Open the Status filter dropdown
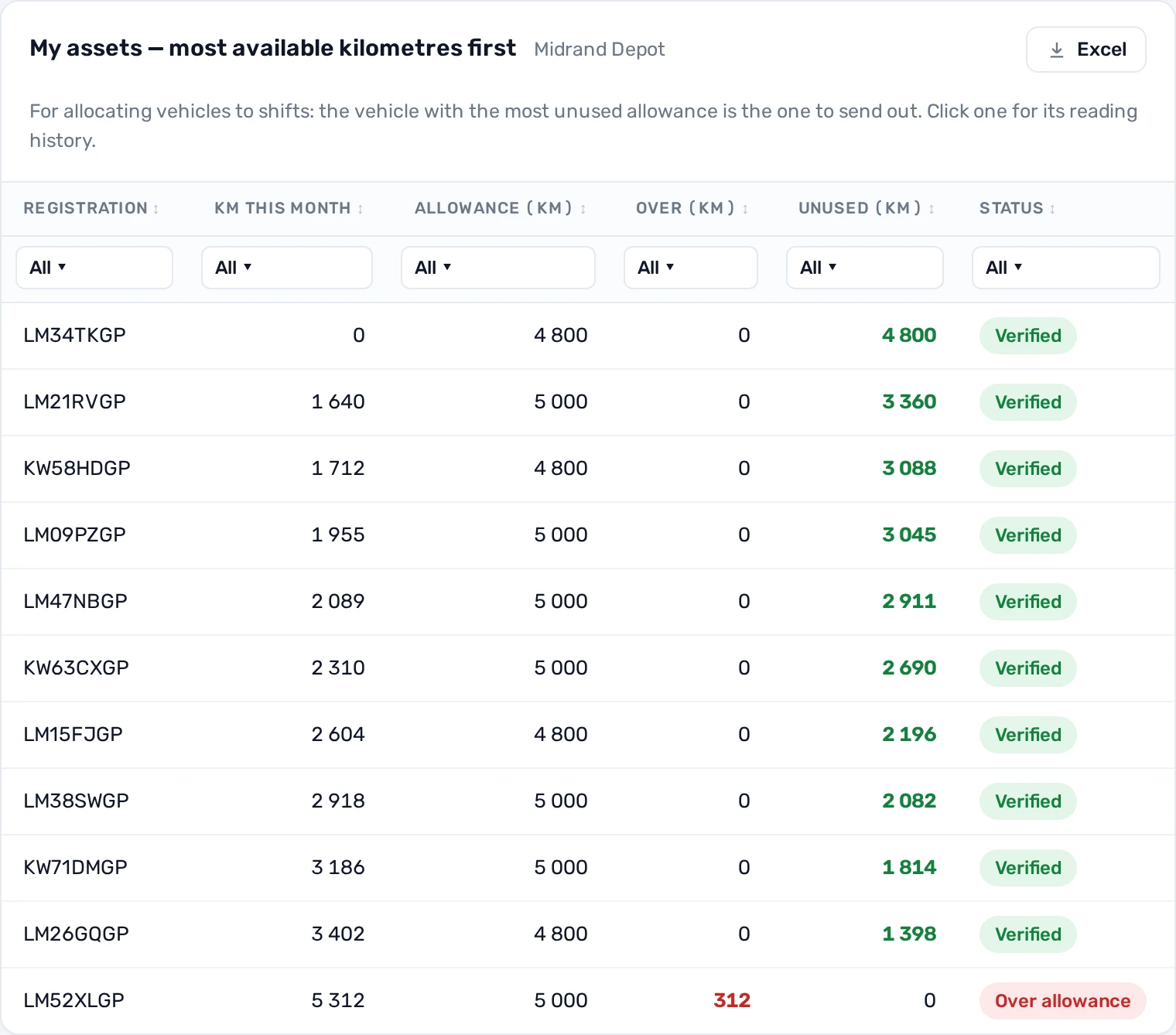 coord(1066,268)
